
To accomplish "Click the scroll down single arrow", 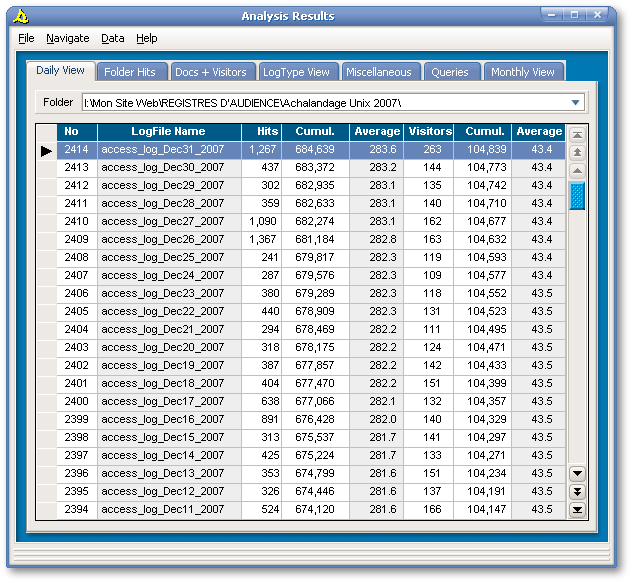I will (577, 473).
